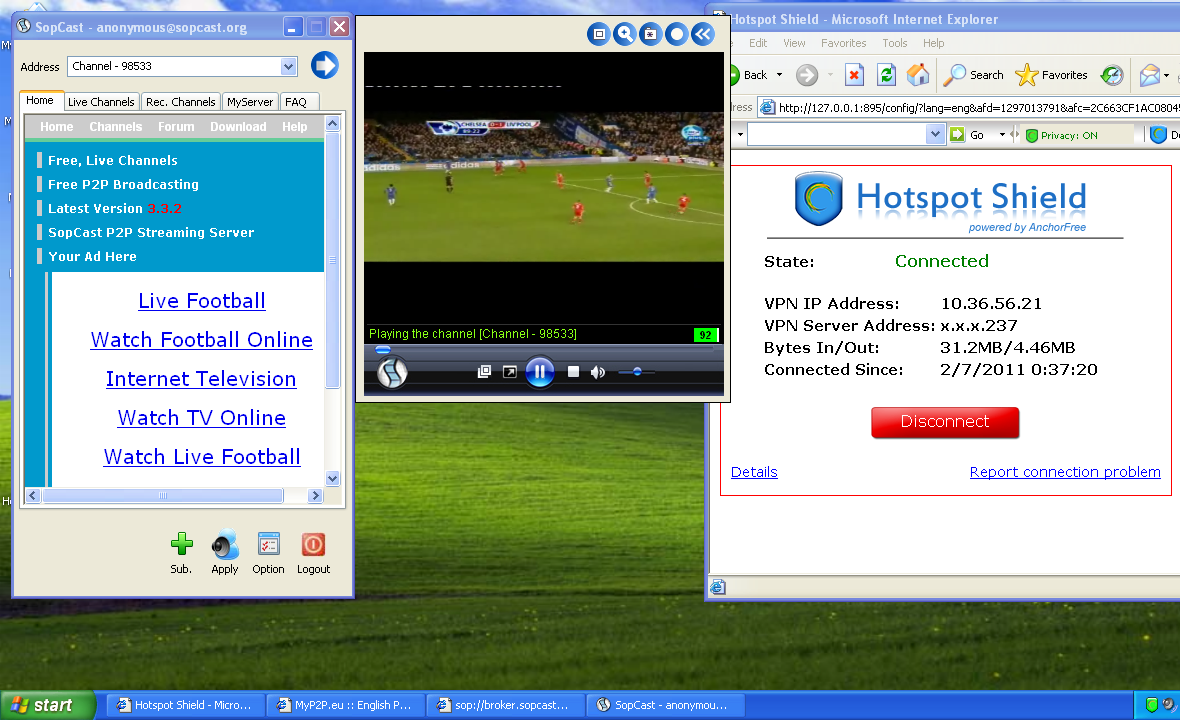The height and width of the screenshot is (720, 1180).
Task: Click Search in the Internet Explorer toolbar
Action: (974, 74)
